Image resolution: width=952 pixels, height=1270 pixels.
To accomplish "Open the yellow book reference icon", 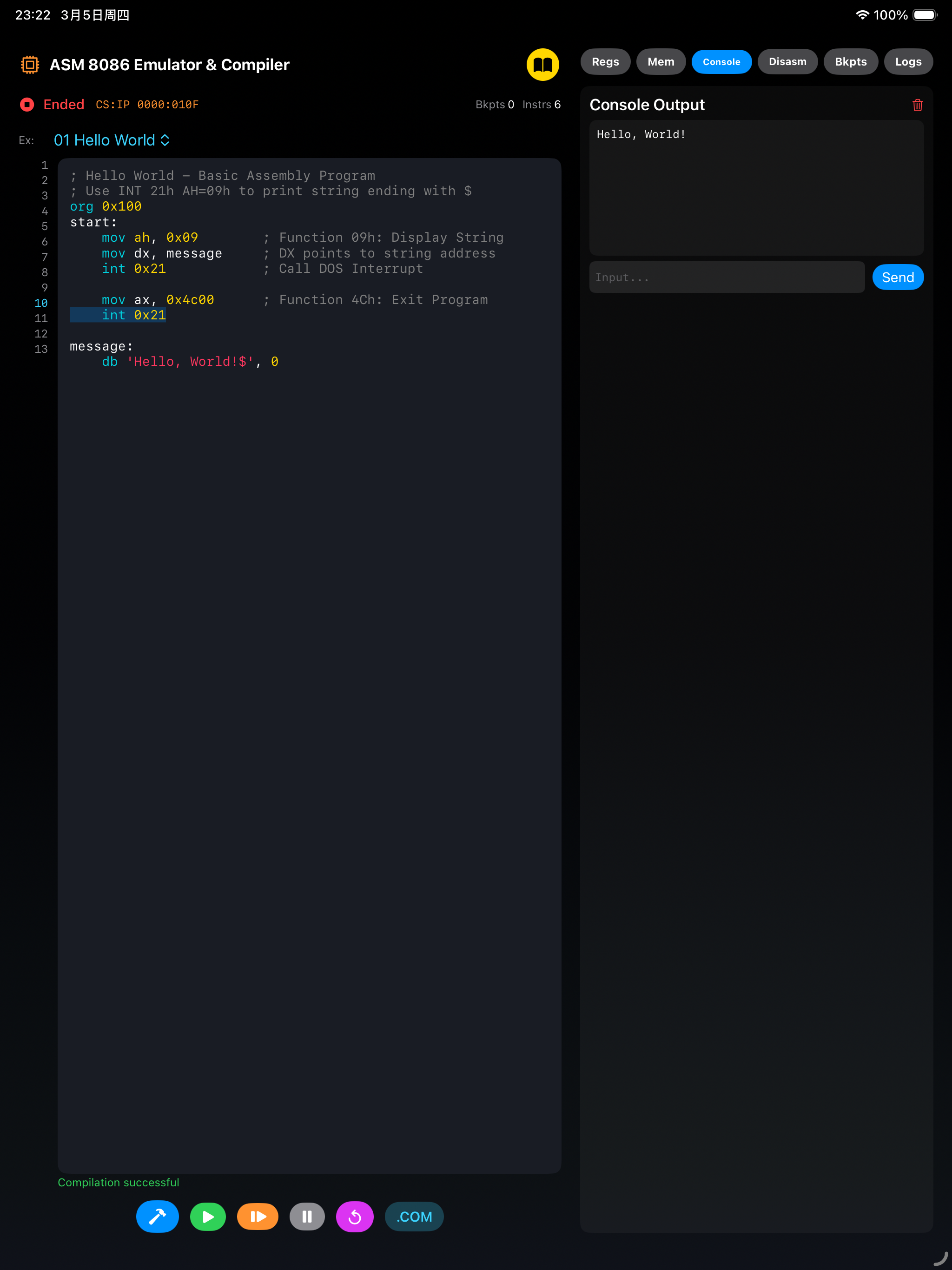I will [542, 64].
